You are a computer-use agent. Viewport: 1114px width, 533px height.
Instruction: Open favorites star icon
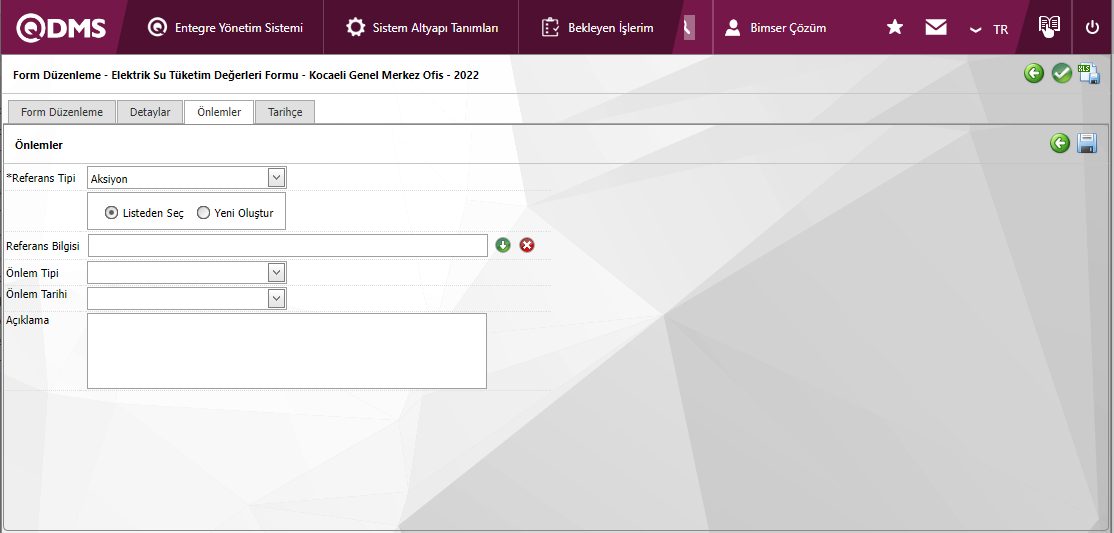click(895, 28)
